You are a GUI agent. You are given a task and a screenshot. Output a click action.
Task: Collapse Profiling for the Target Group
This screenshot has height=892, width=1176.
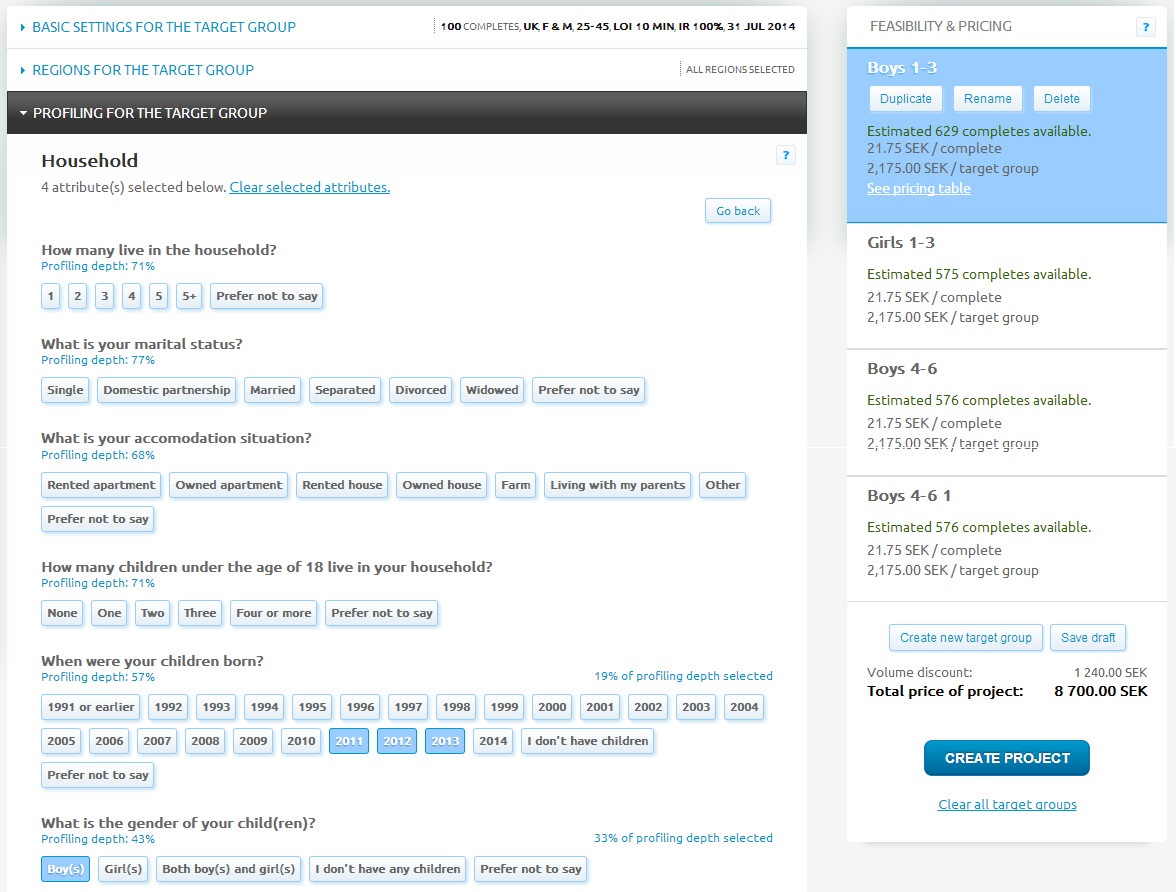(x=150, y=113)
